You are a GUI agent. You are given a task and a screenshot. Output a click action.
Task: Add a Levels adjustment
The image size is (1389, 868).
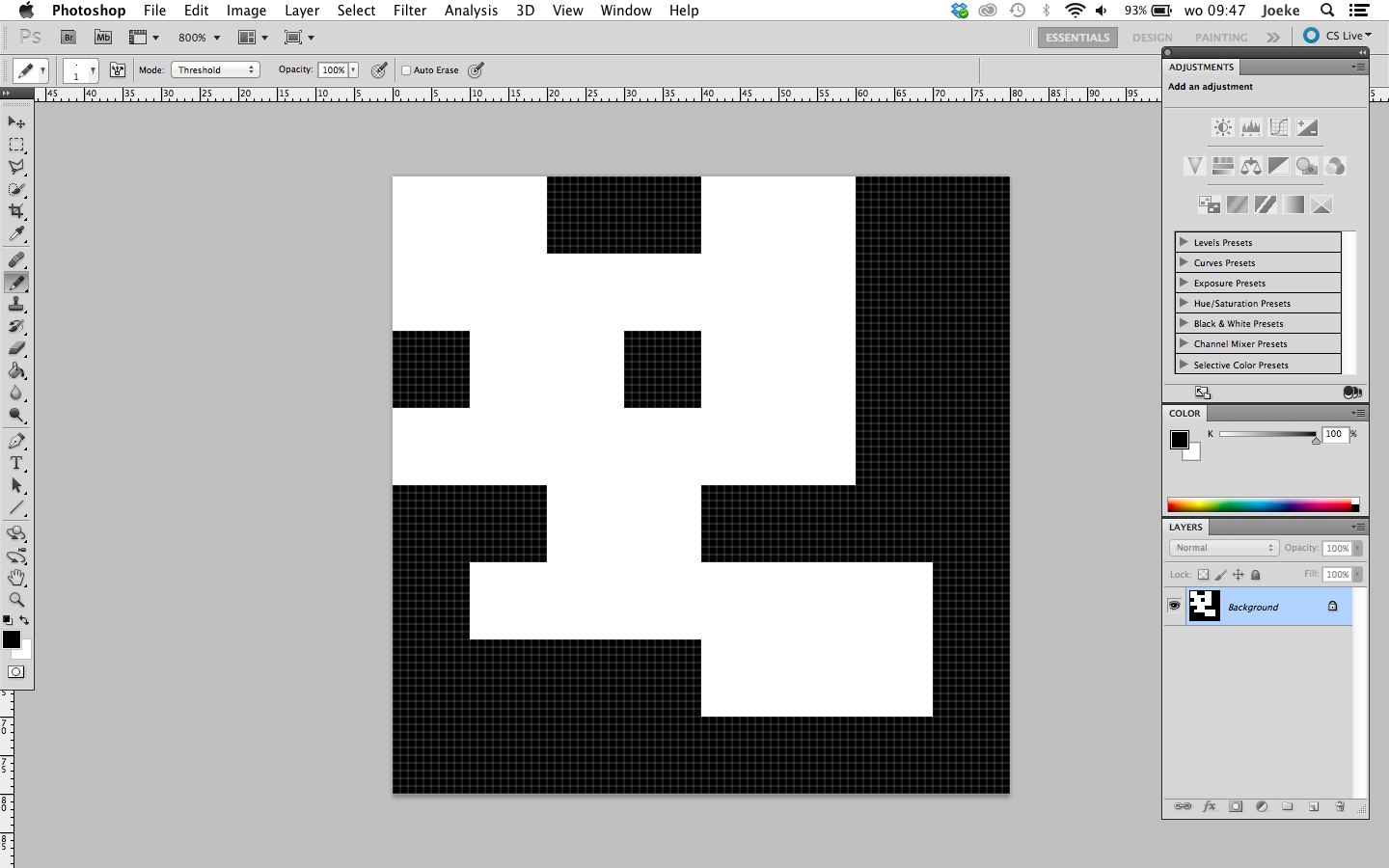pos(1251,127)
